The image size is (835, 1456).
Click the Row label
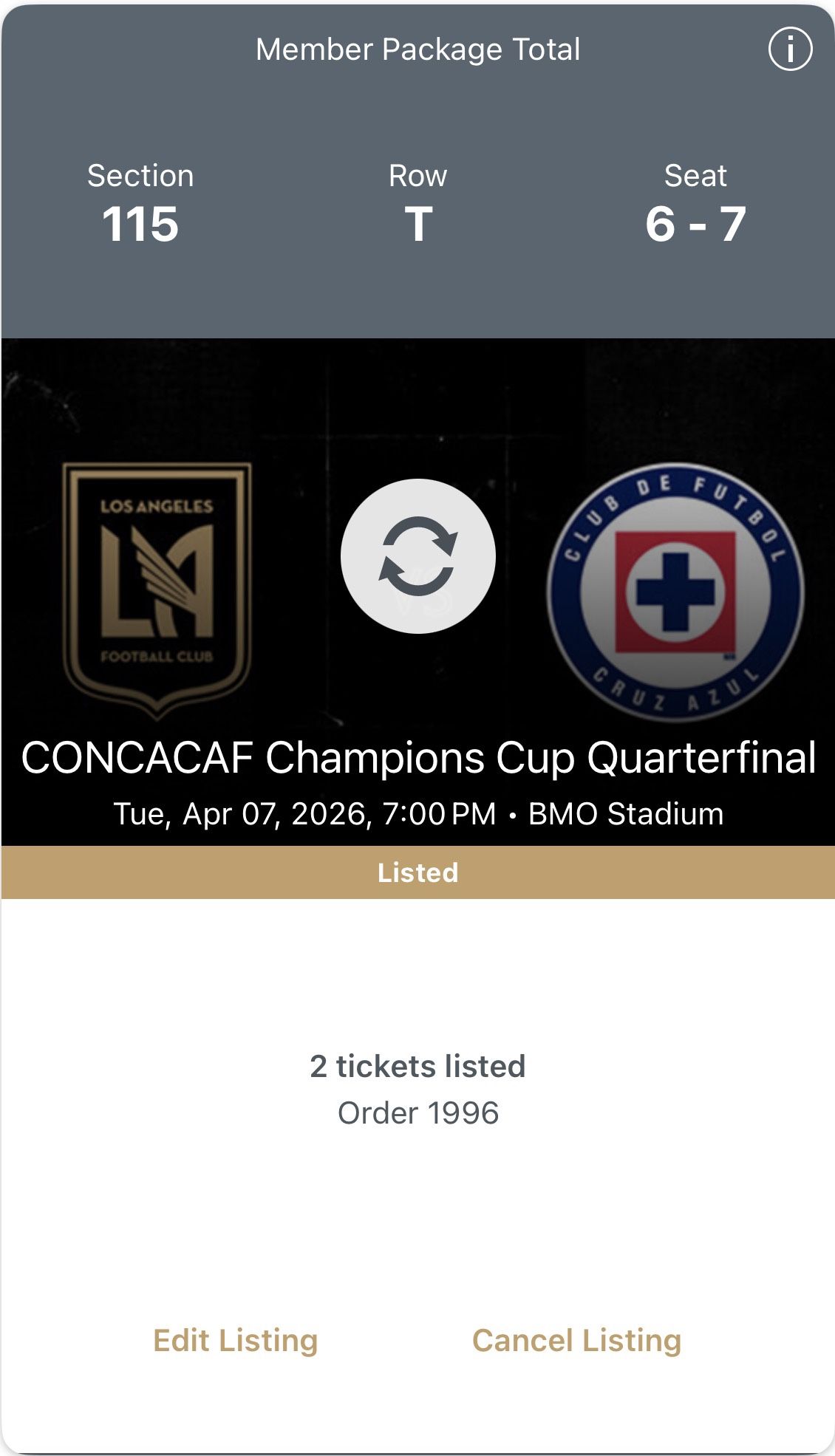[x=418, y=176]
